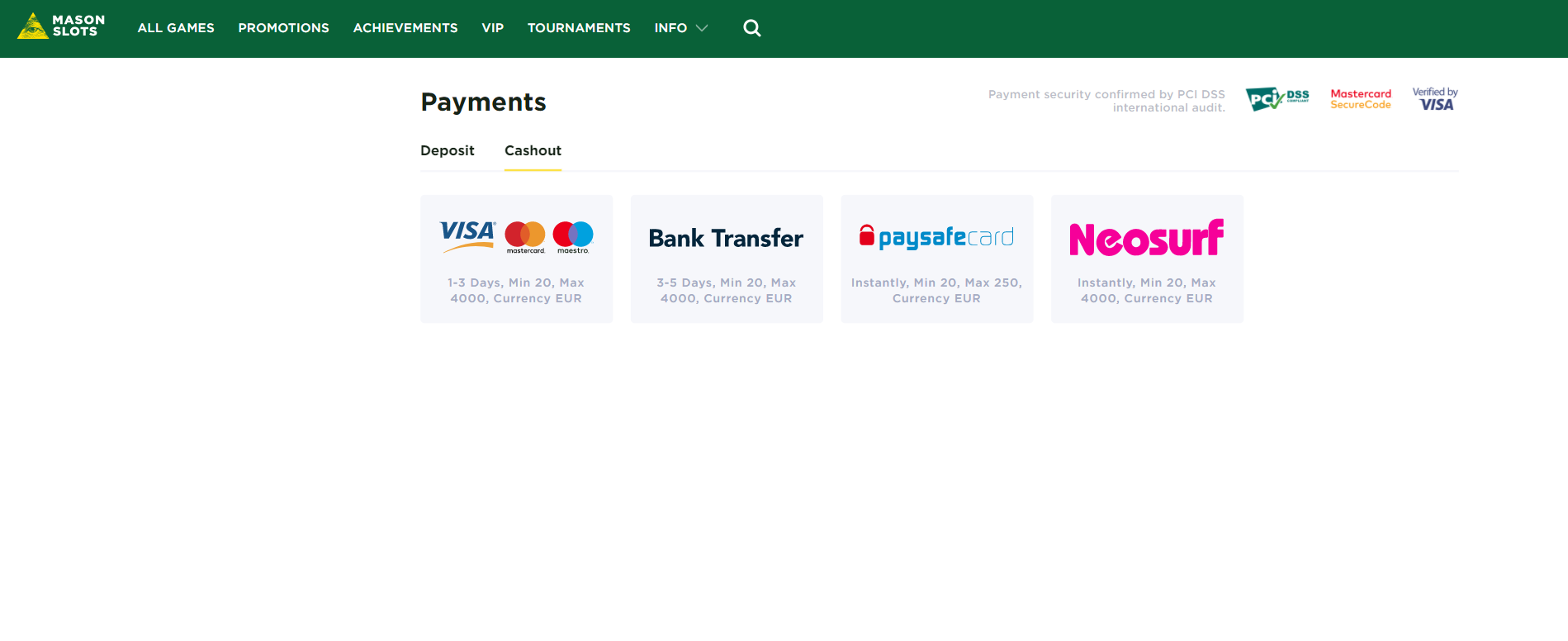Click '1-3 Days, Min 20, Max 4000' text
1568x641 pixels.
(516, 291)
